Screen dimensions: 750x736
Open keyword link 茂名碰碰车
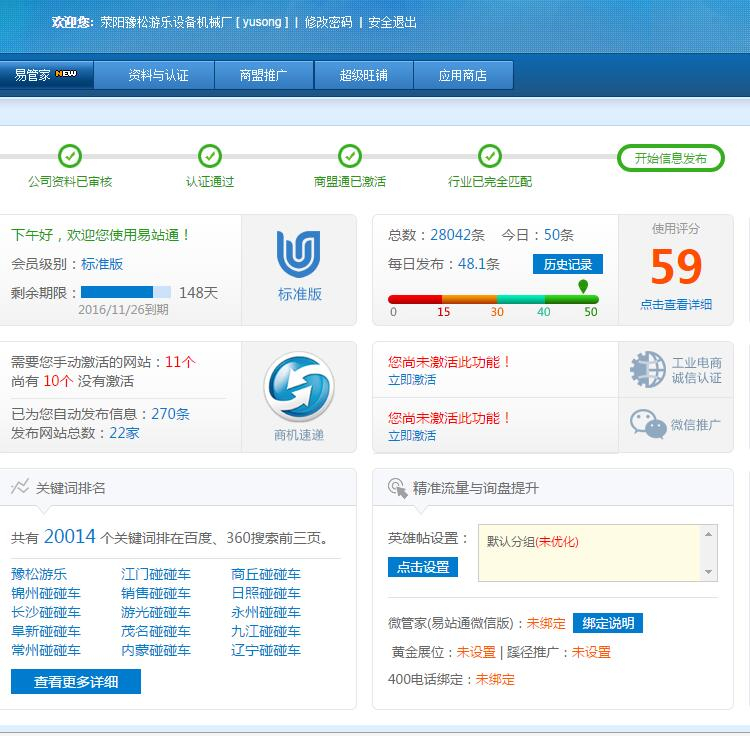coord(156,631)
